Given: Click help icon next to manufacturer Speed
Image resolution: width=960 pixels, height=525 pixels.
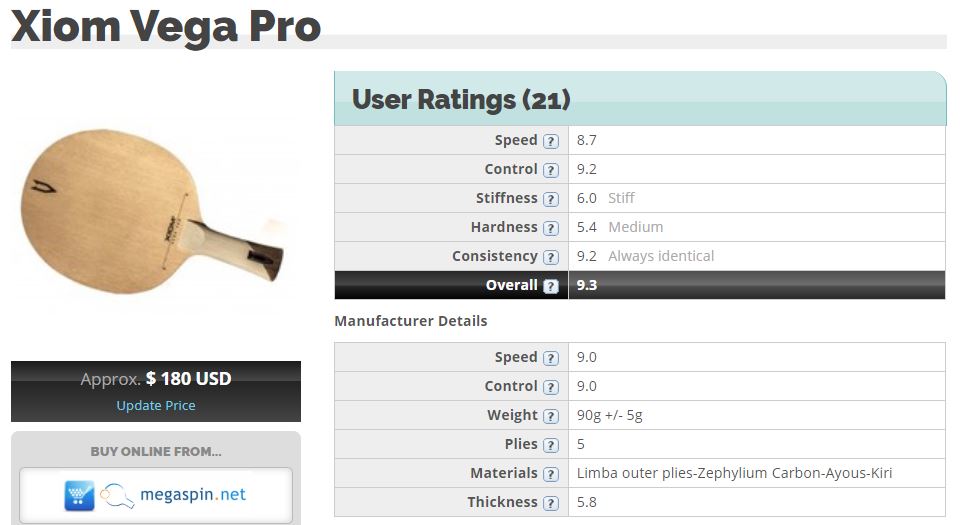Looking at the screenshot, I should 551,358.
